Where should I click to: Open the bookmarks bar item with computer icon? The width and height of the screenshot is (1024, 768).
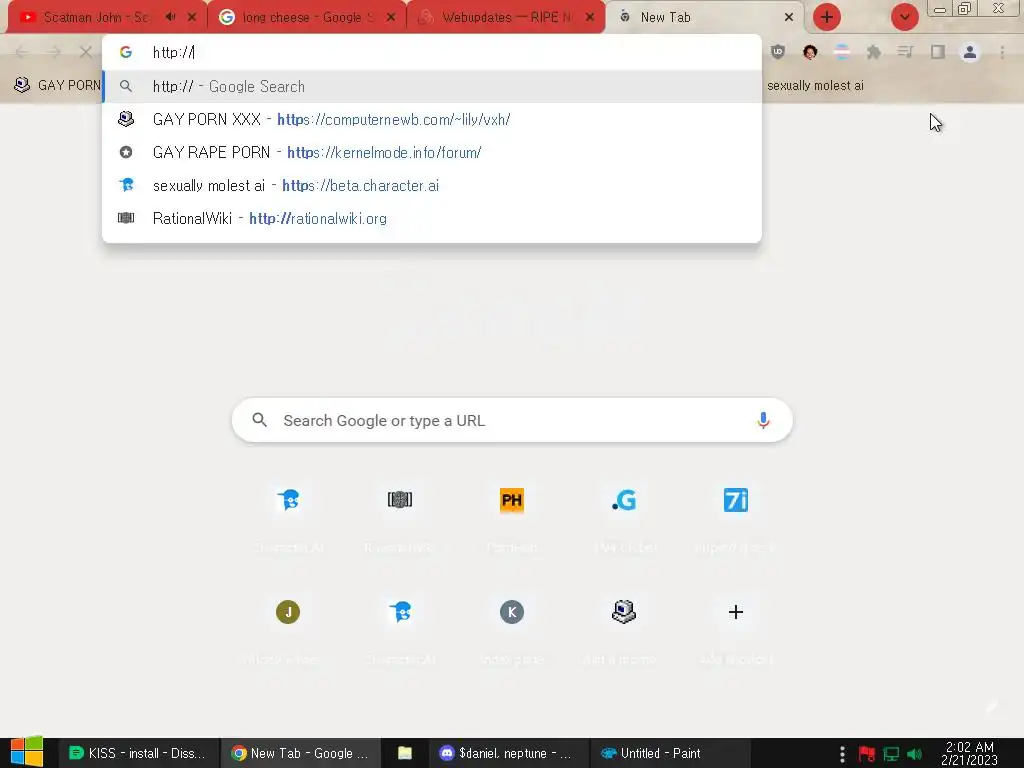coord(57,86)
